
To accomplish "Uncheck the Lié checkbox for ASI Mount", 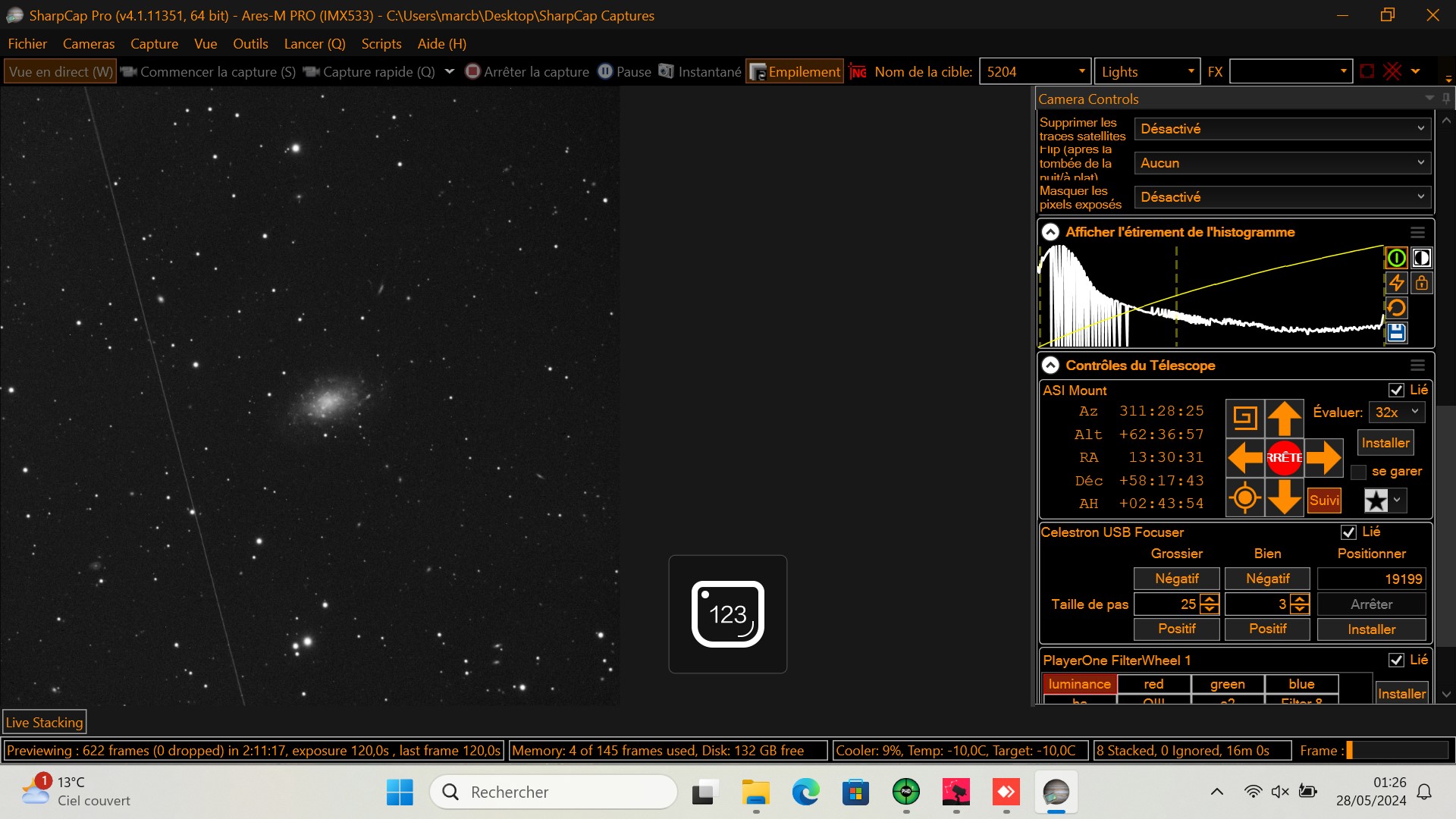I will coord(1396,390).
